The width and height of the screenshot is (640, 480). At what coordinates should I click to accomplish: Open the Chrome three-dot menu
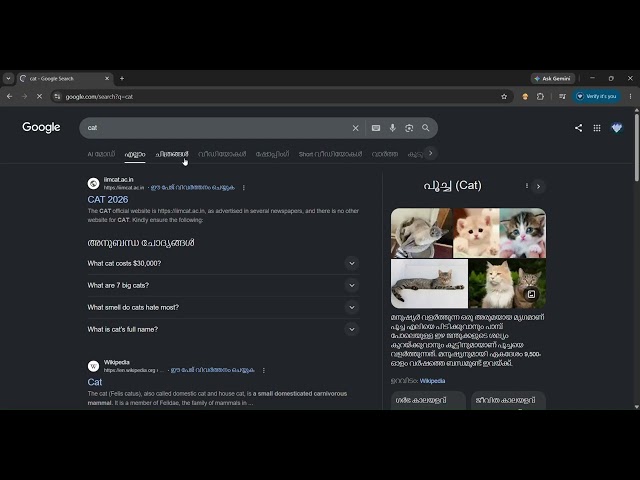coord(630,97)
